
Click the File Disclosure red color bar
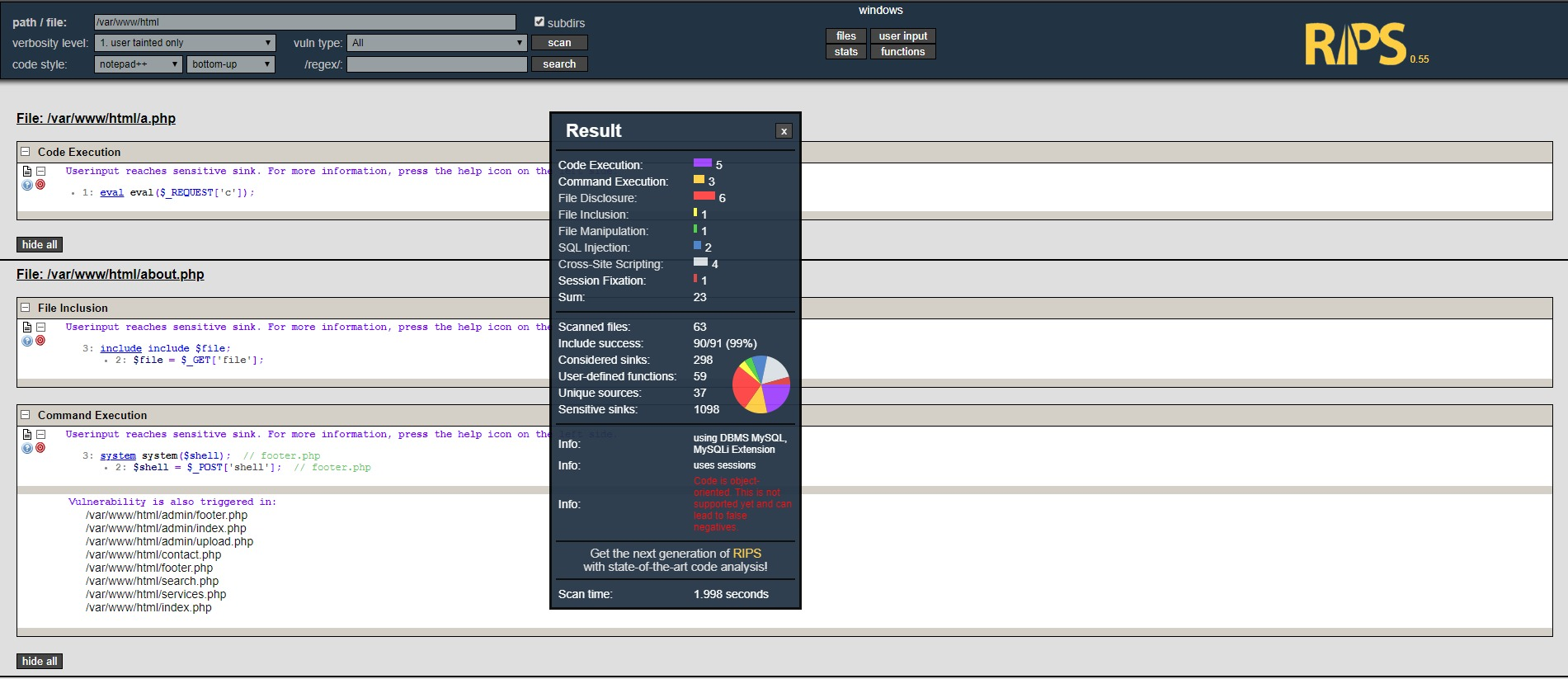(x=704, y=196)
